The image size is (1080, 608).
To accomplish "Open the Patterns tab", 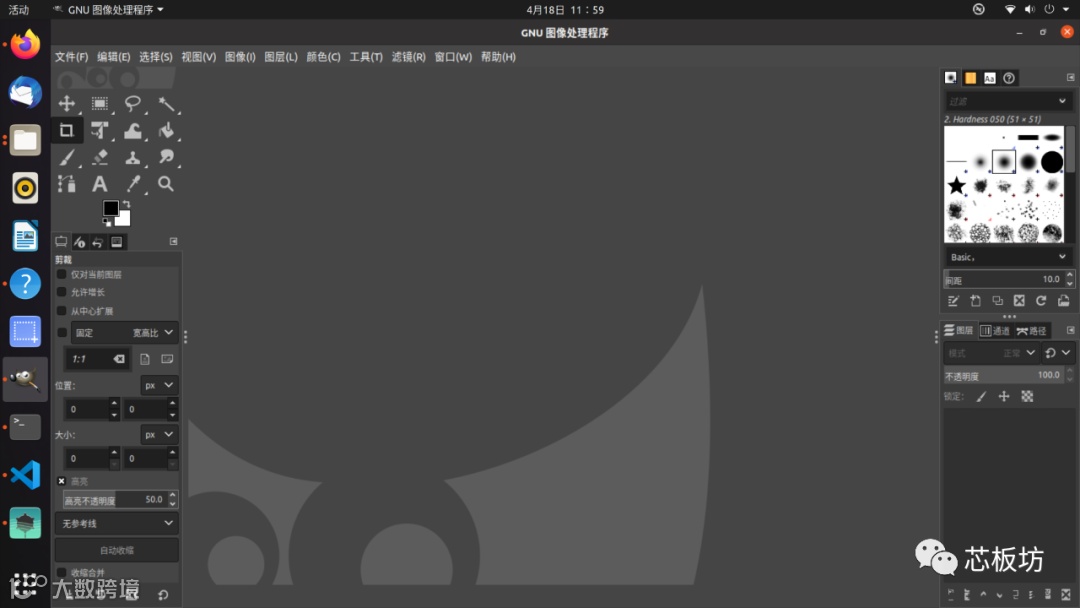I will pos(970,78).
